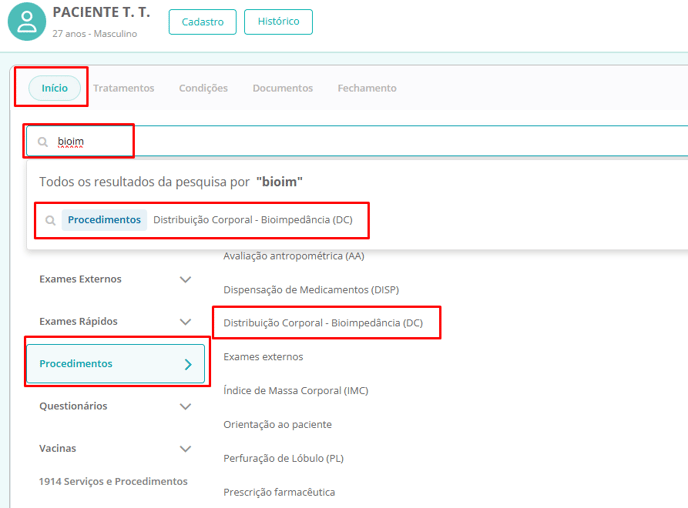
Task: Click the magnifier icon in search result row
Action: (50, 220)
